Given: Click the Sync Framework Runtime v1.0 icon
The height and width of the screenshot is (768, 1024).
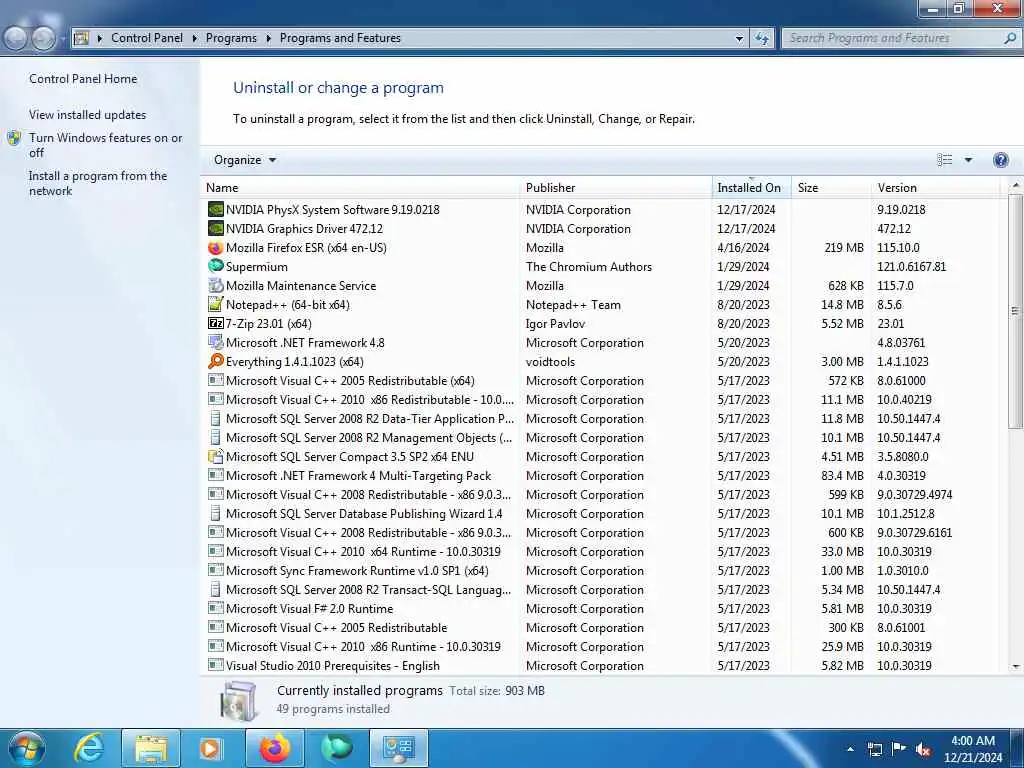Looking at the screenshot, I should [x=216, y=570].
